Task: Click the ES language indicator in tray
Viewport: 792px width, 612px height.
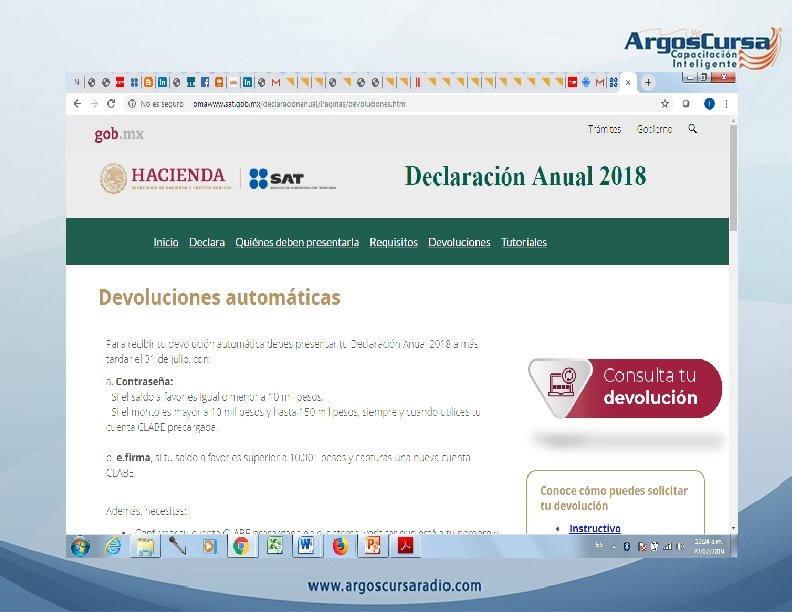Action: (599, 545)
